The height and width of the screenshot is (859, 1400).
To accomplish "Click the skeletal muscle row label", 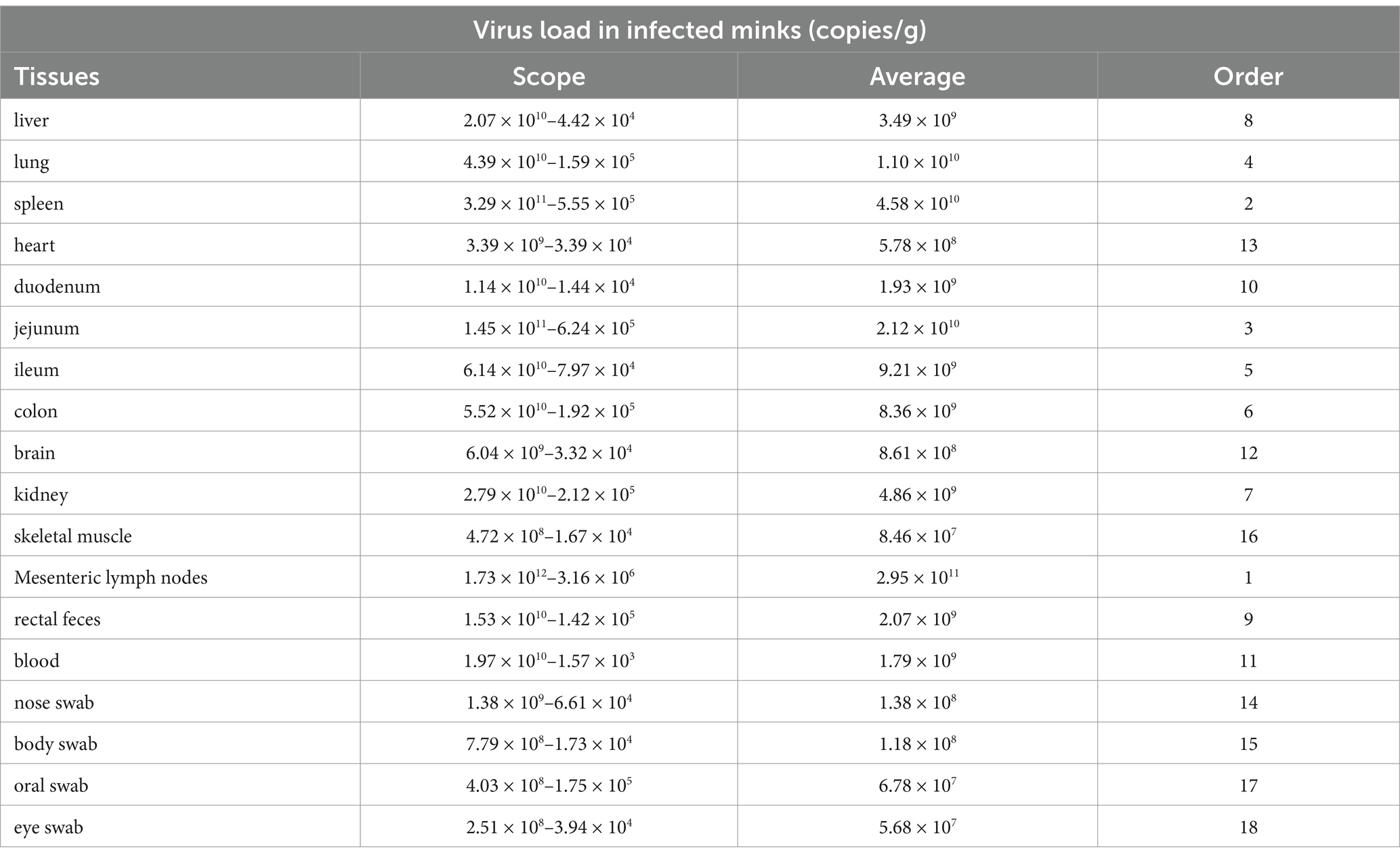I will (73, 537).
